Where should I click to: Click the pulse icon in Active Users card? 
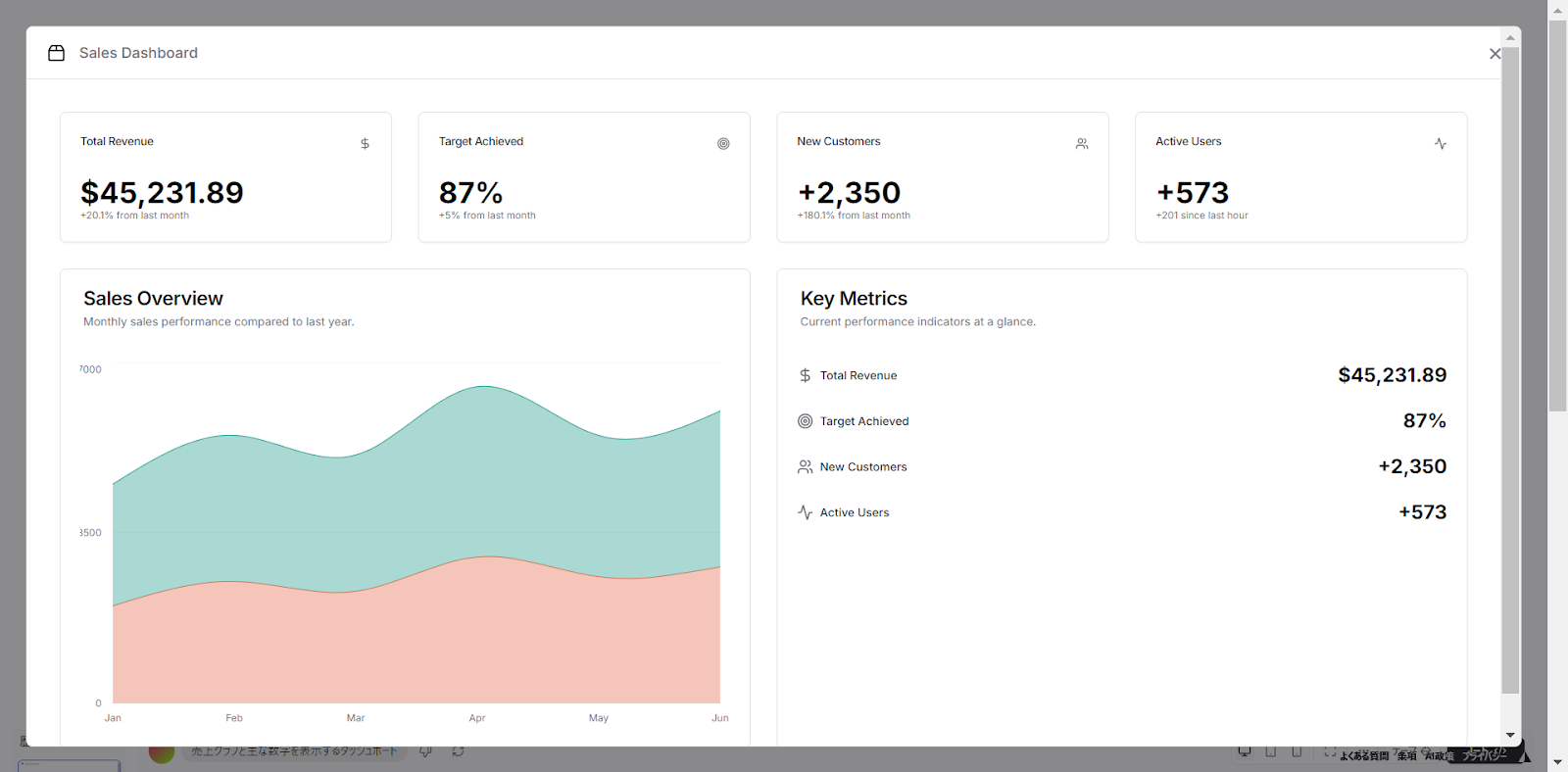pos(1441,144)
